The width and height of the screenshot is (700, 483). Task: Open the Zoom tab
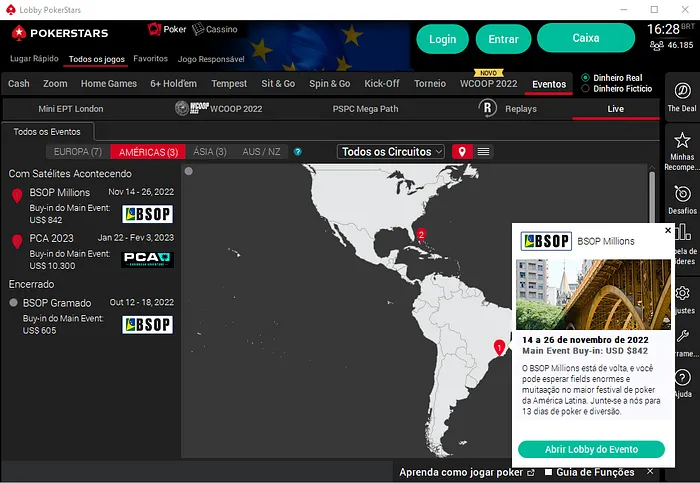pos(55,83)
